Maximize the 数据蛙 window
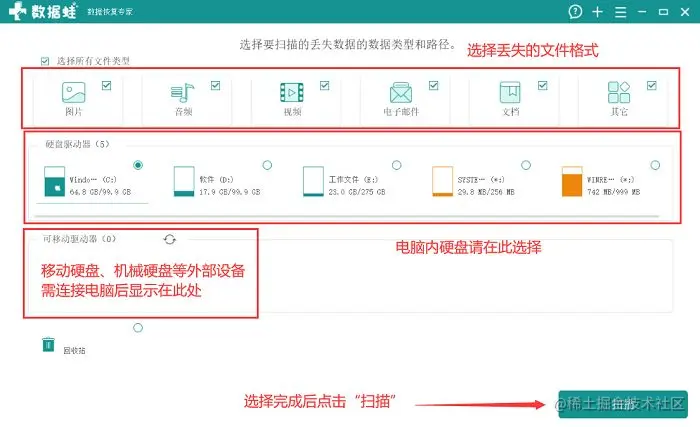Viewport: 700px width, 427px height. click(x=663, y=12)
